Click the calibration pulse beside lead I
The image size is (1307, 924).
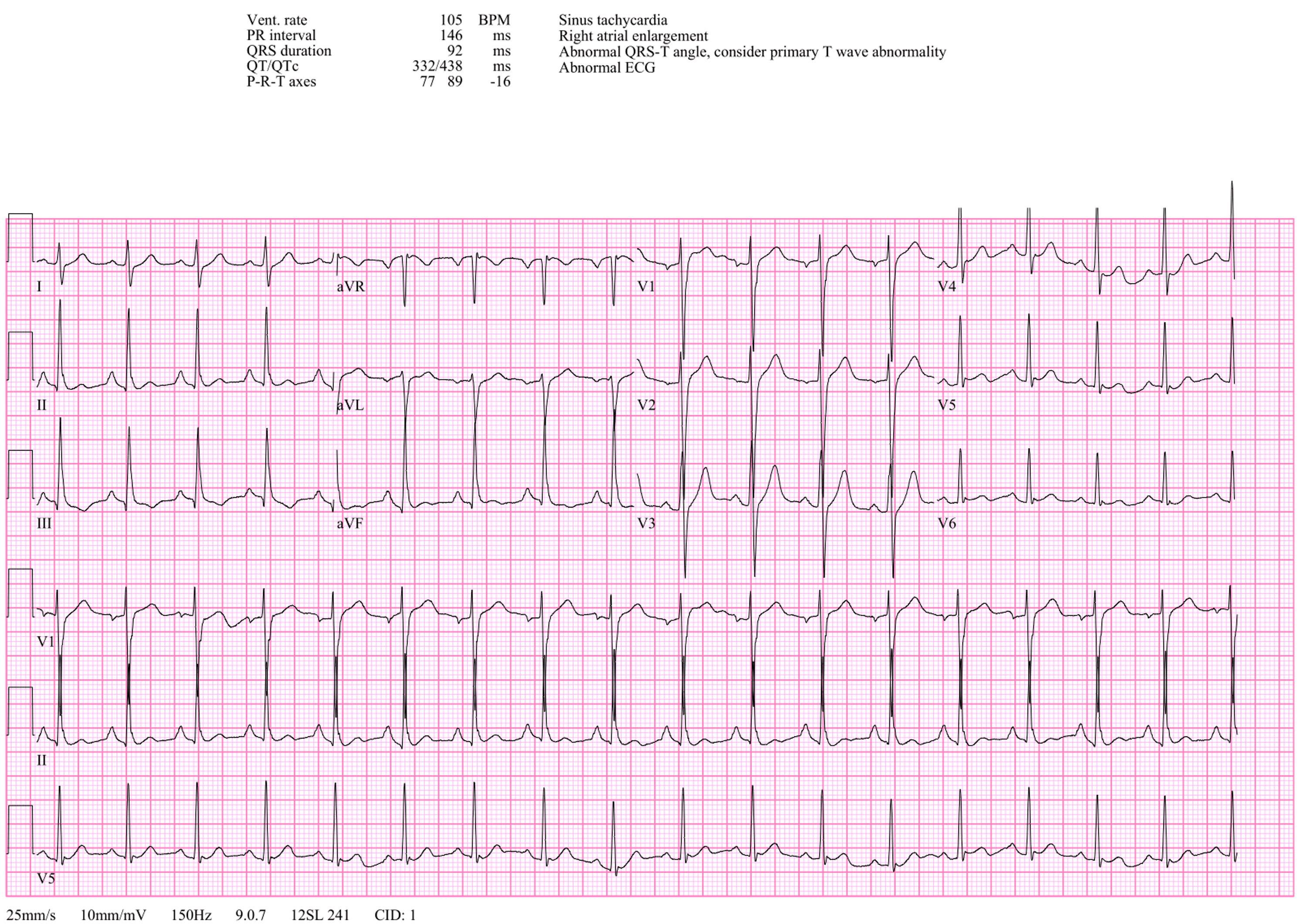point(20,238)
